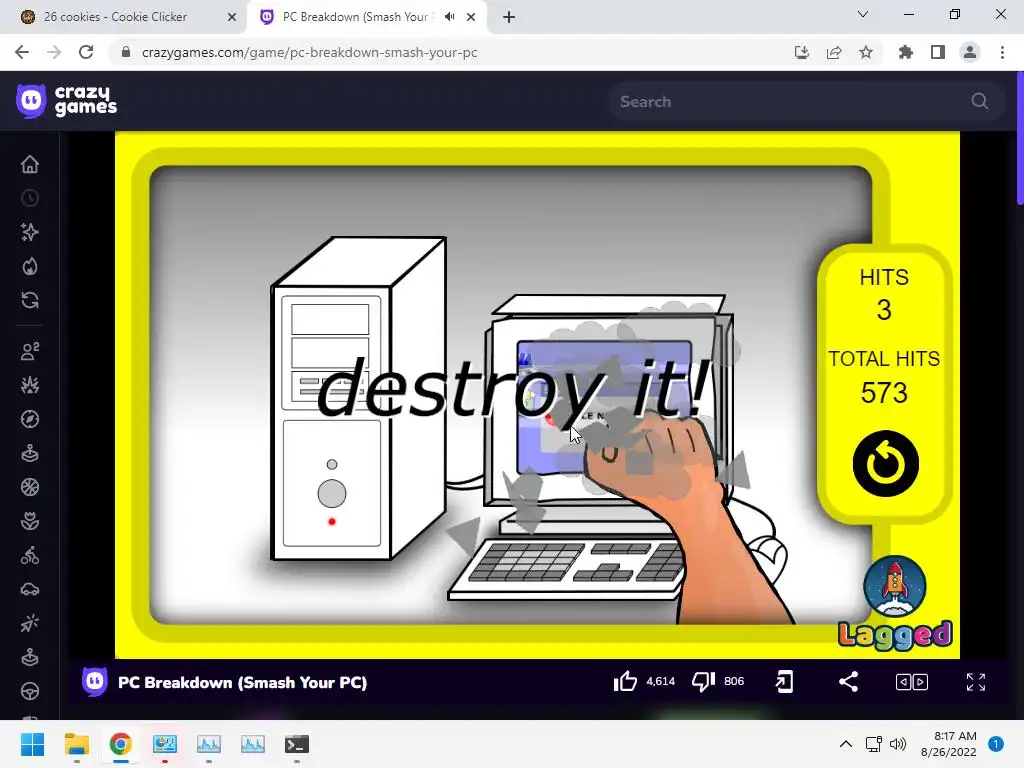Viewport: 1024px width, 768px height.
Task: Click share this page icon in address bar
Action: [x=834, y=52]
